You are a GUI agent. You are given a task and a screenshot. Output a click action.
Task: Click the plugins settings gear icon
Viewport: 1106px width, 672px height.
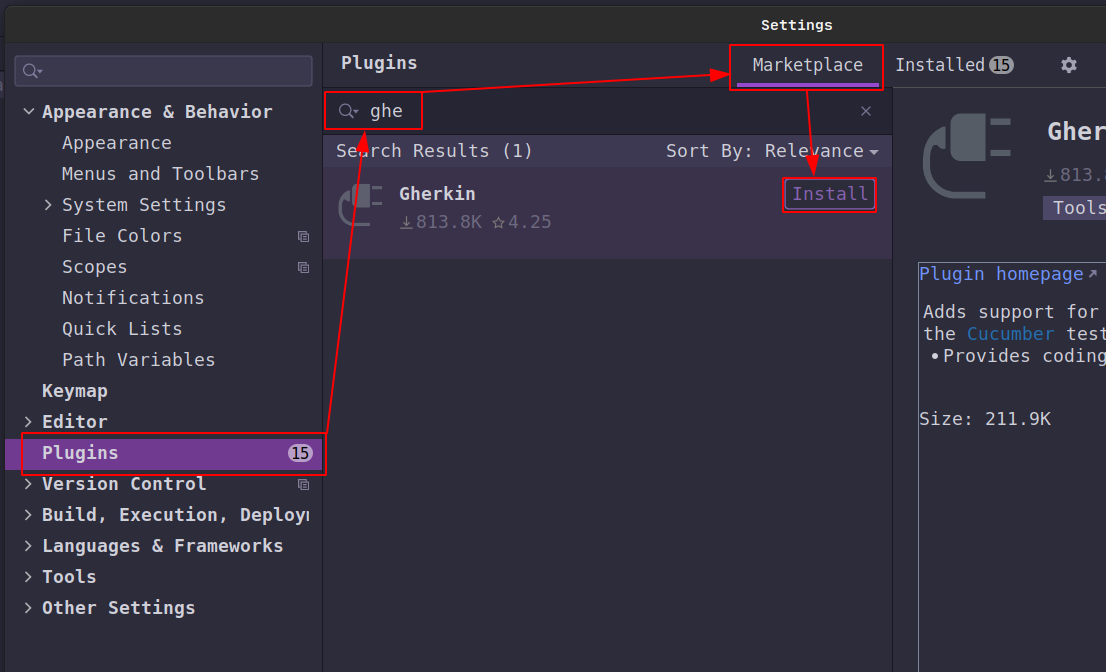click(x=1069, y=65)
